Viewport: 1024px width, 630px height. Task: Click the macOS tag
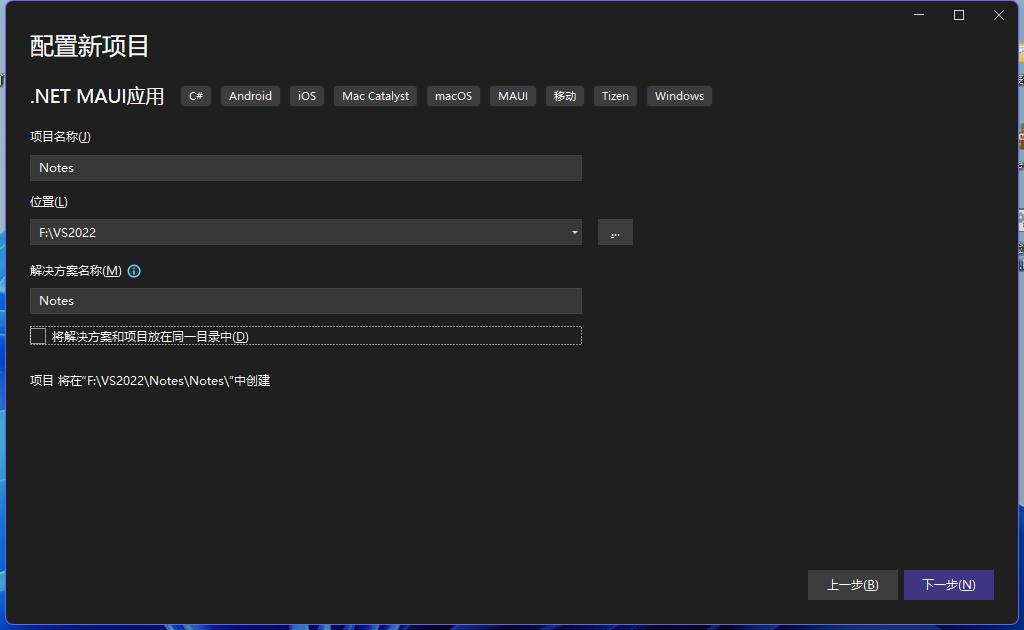(x=453, y=96)
